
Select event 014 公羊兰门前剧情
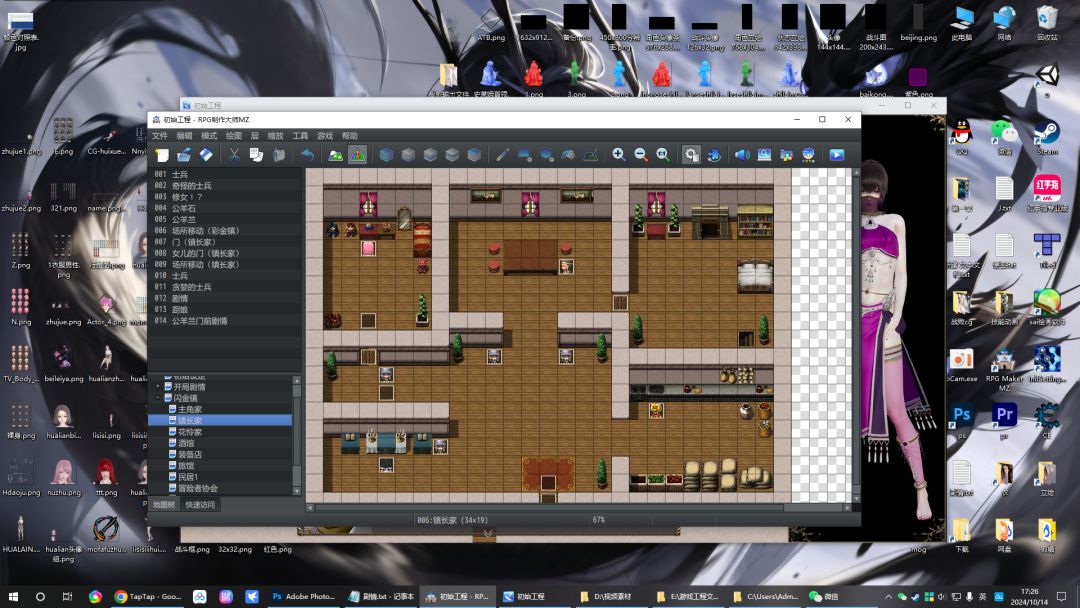226,321
